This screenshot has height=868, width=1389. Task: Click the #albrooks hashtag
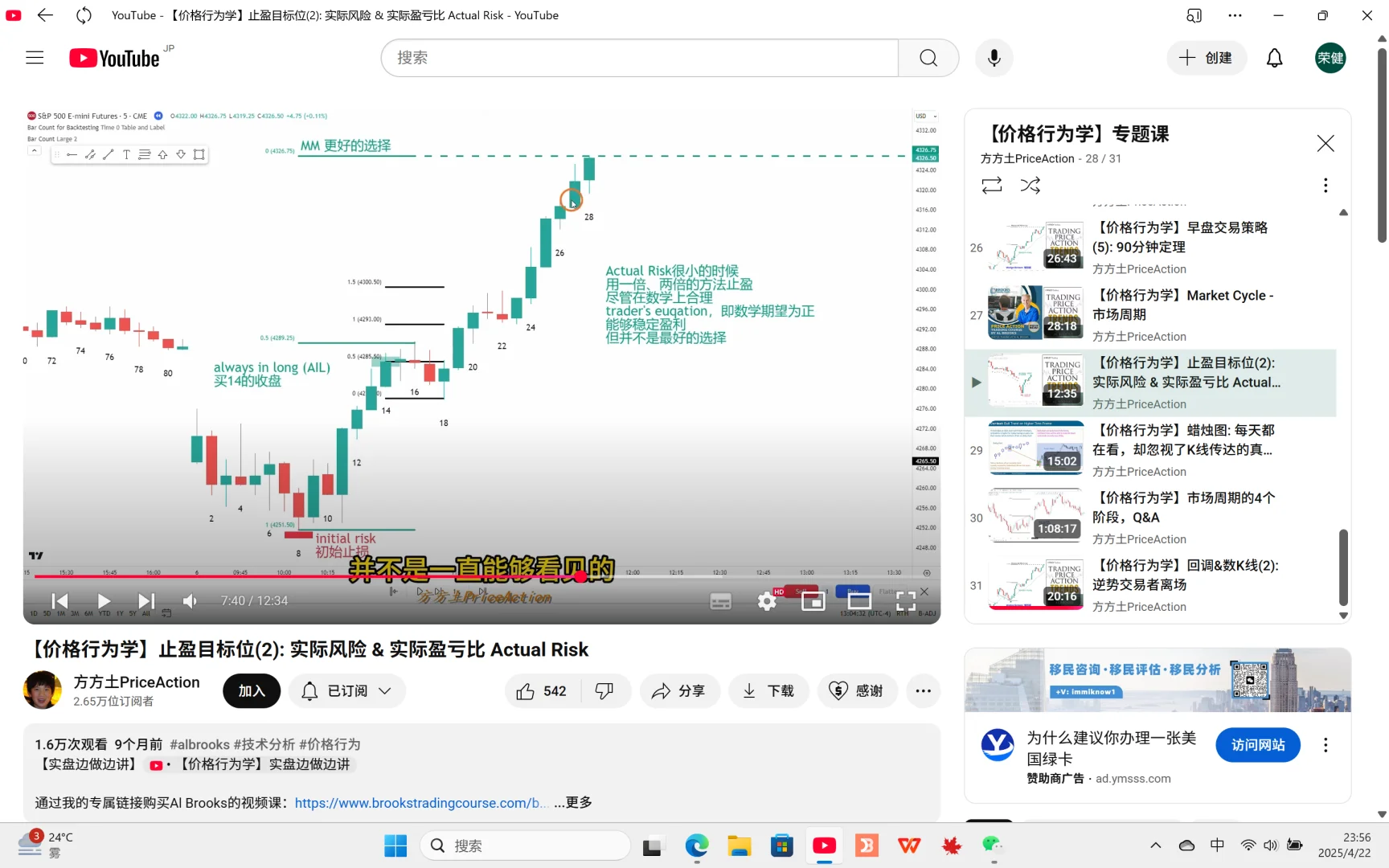coord(199,744)
